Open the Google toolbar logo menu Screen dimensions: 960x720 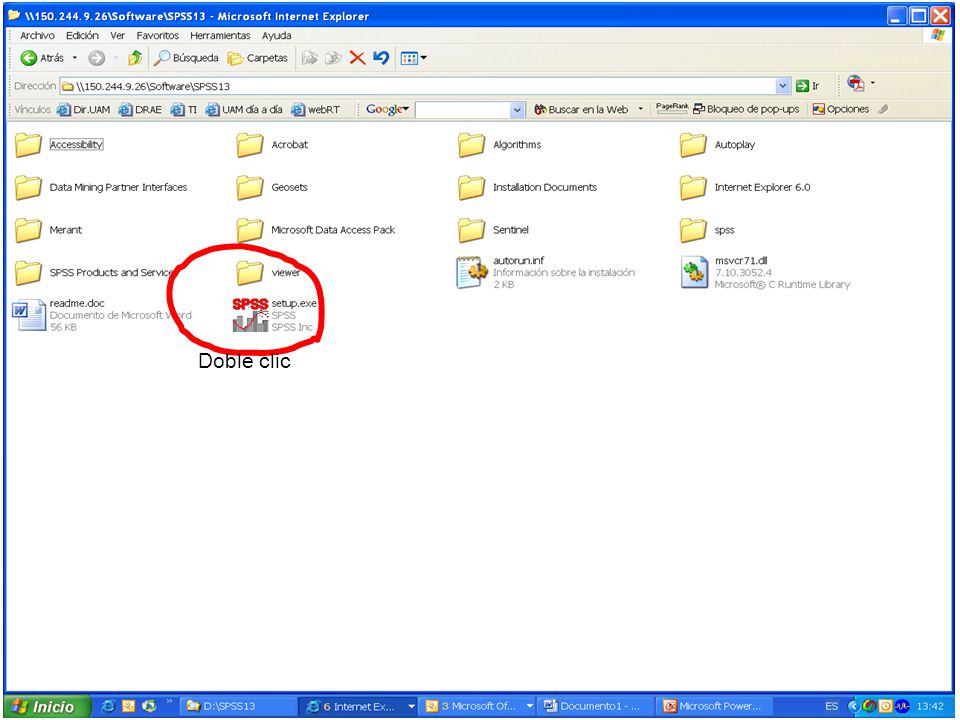[387, 110]
